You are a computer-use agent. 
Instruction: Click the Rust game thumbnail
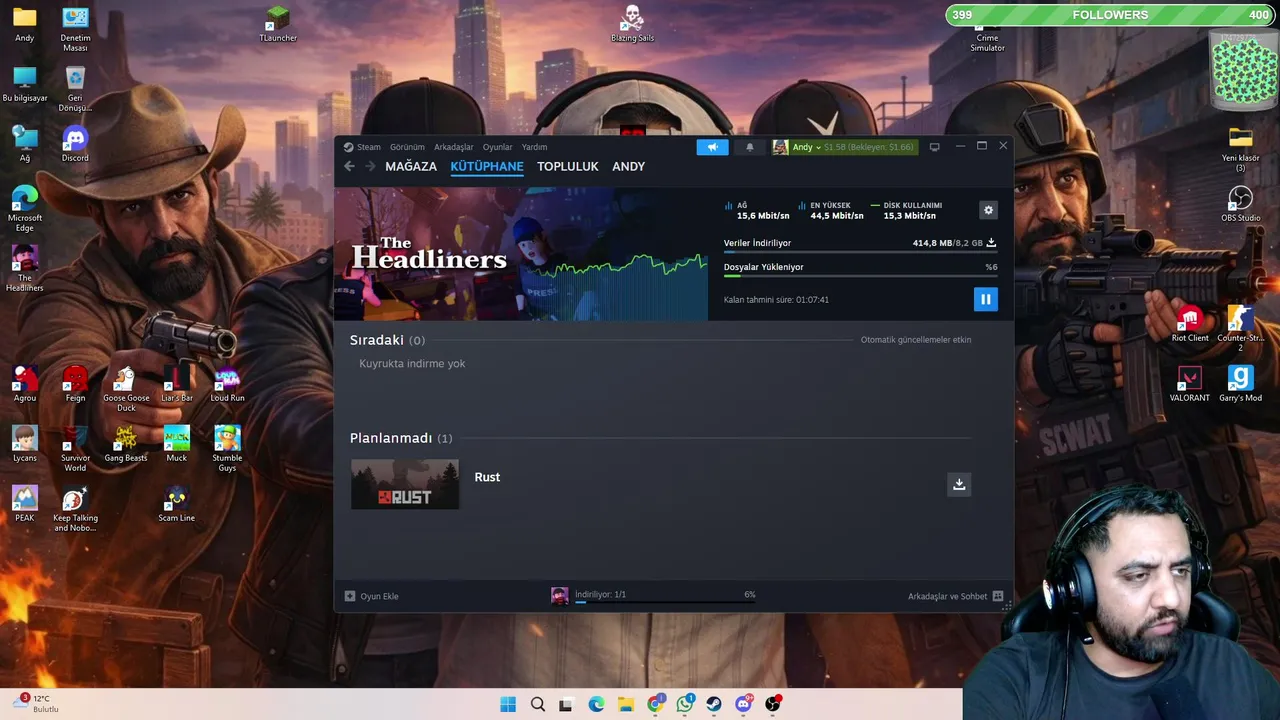click(x=405, y=484)
